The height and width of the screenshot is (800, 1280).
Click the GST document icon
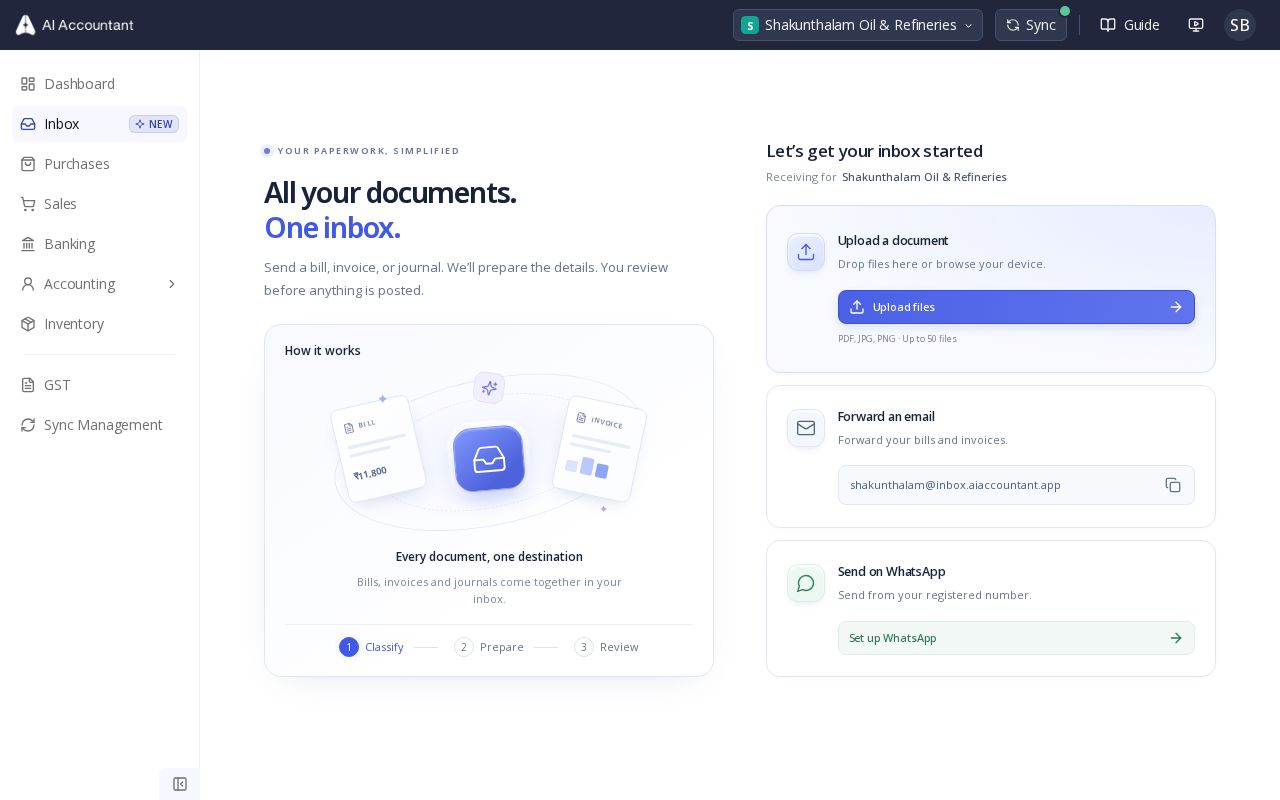tap(28, 385)
